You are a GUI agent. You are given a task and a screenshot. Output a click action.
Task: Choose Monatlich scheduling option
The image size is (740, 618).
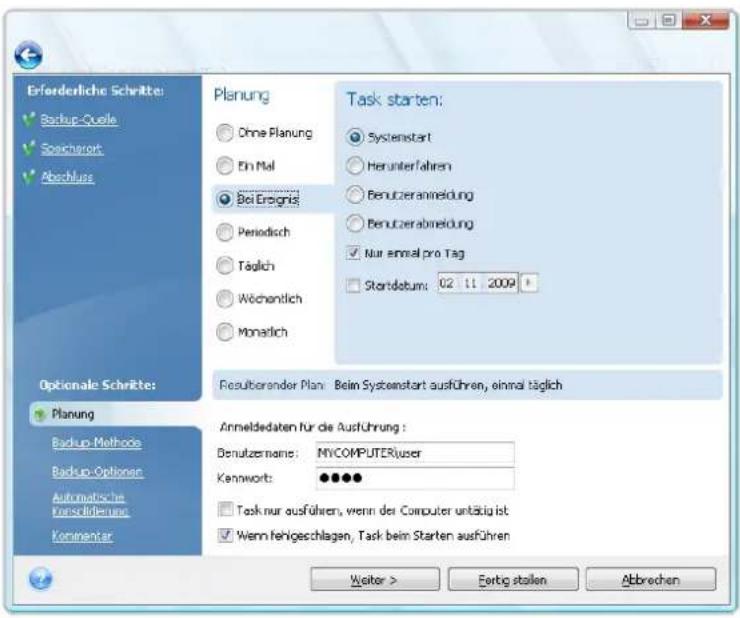tap(225, 332)
